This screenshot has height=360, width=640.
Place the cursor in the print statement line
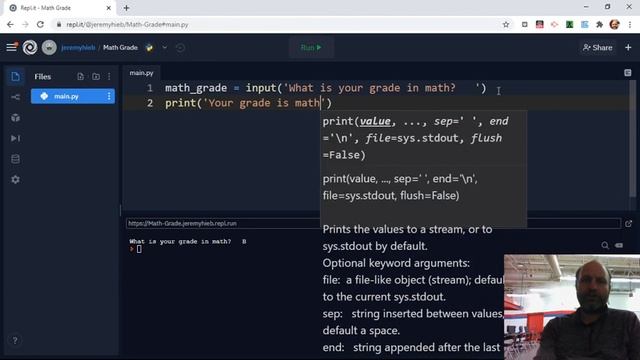click(248, 103)
